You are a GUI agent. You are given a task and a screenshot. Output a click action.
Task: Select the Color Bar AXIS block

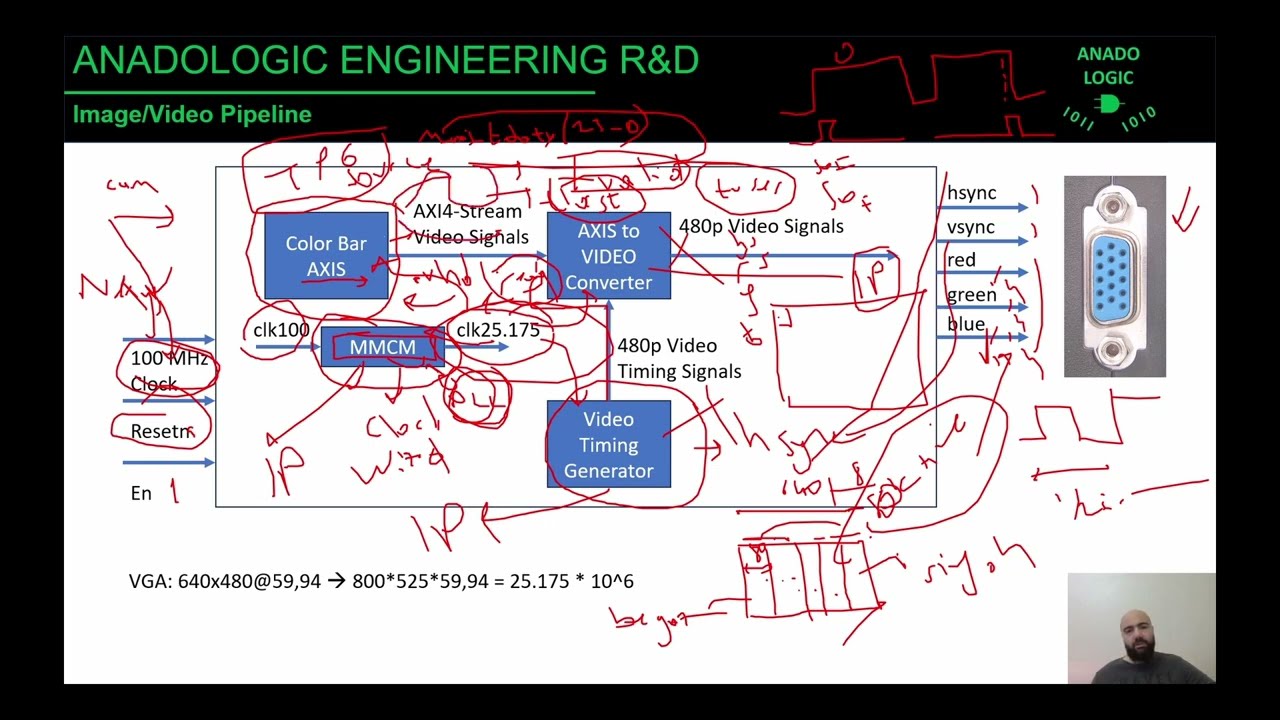[x=326, y=256]
